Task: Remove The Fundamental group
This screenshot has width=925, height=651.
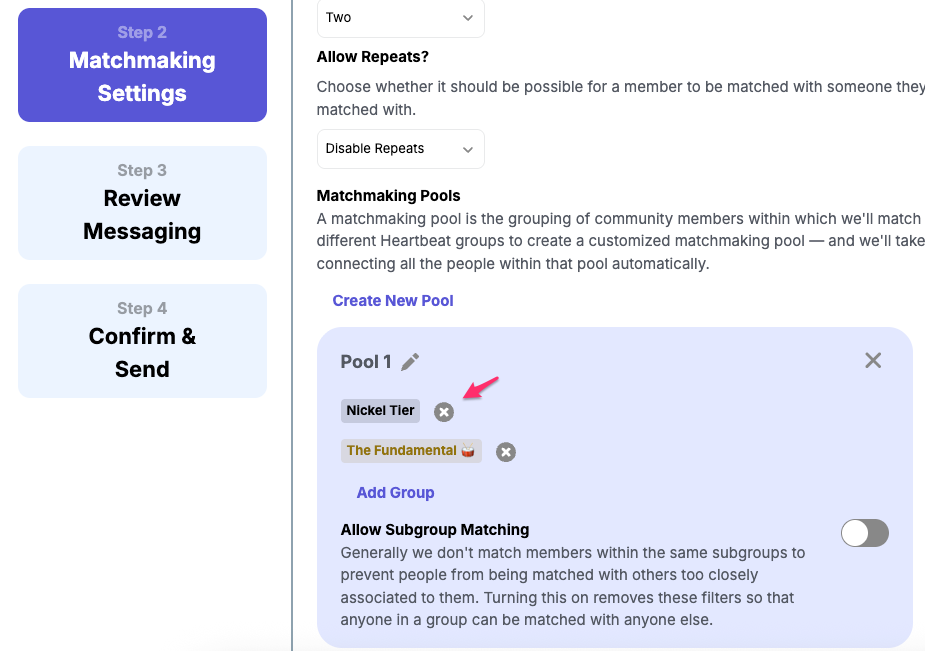Action: [506, 452]
